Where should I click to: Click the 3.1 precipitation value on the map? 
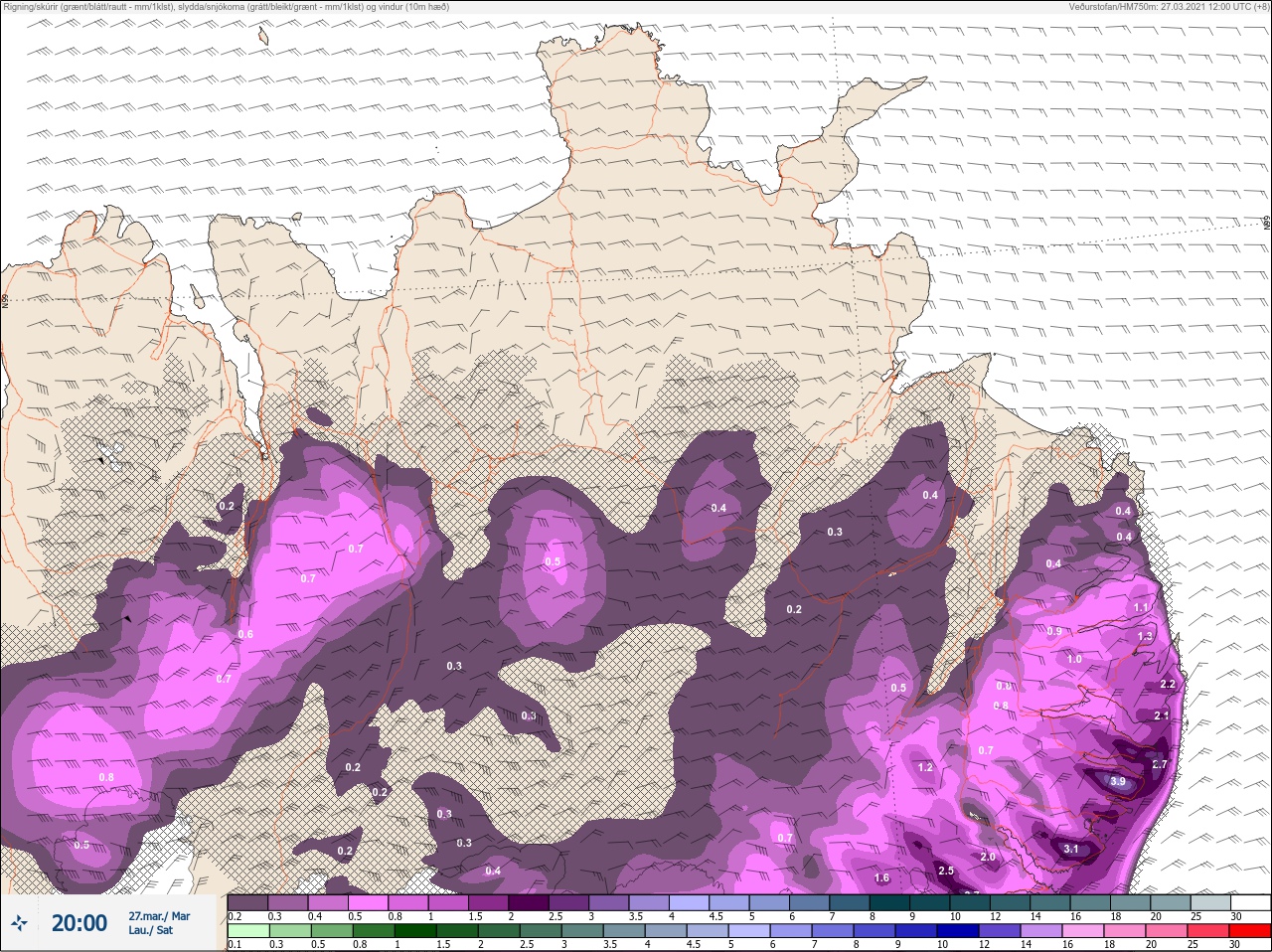[1071, 849]
